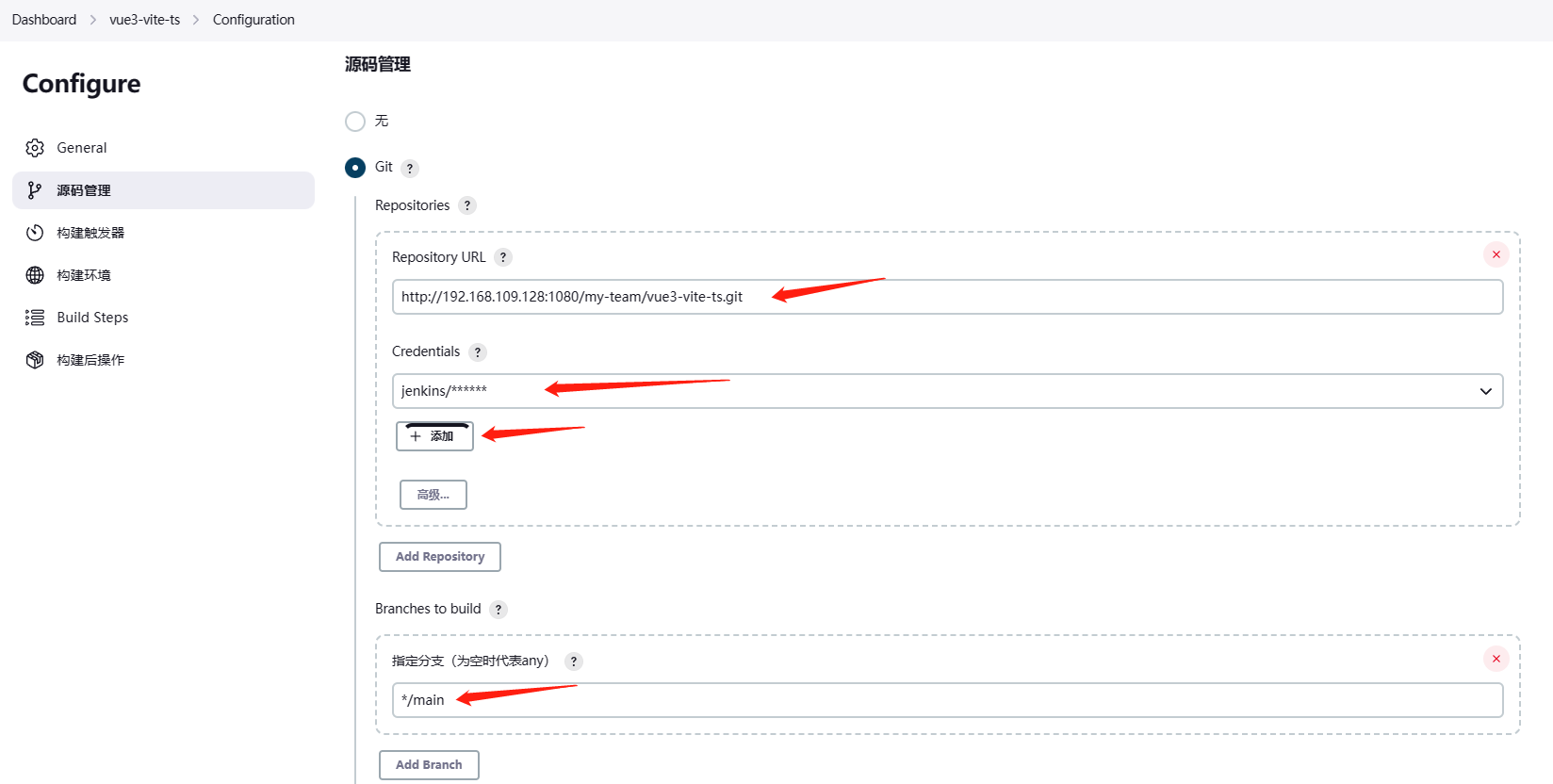Screen dimensions: 1553x784
Task: Remove the repository with red X
Action: (x=1496, y=254)
